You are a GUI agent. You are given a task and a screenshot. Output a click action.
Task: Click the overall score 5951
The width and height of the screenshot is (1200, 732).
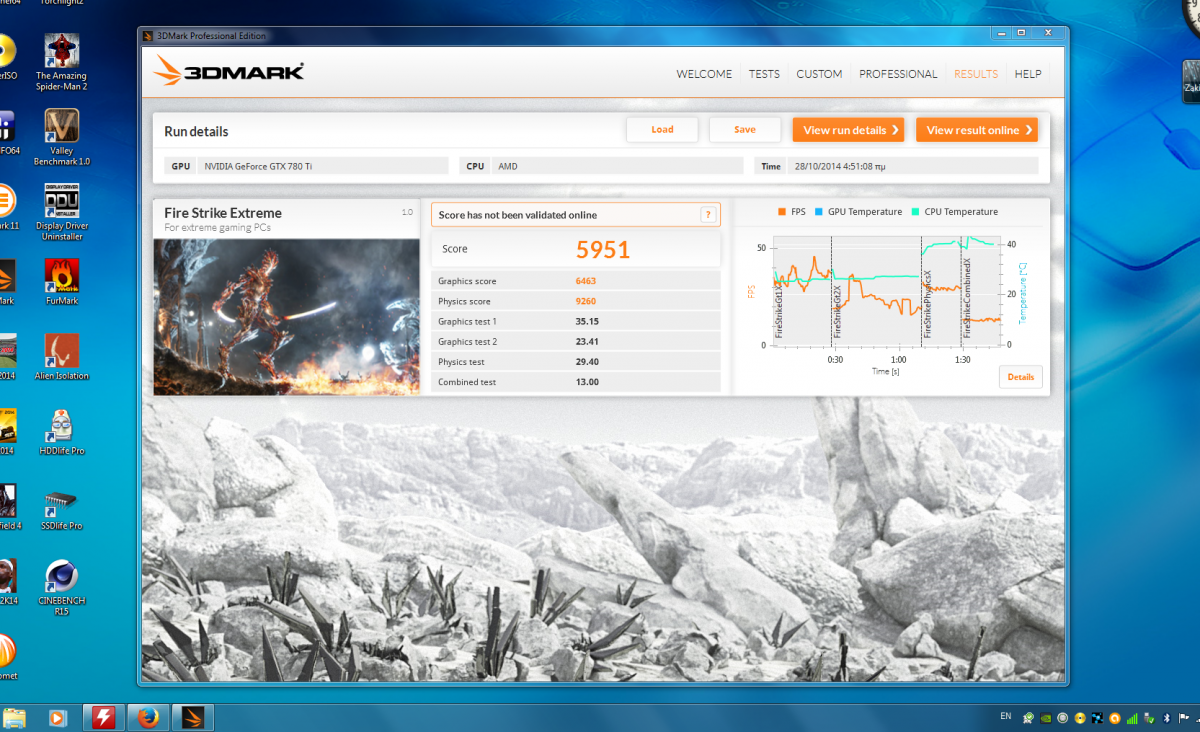[x=603, y=249]
